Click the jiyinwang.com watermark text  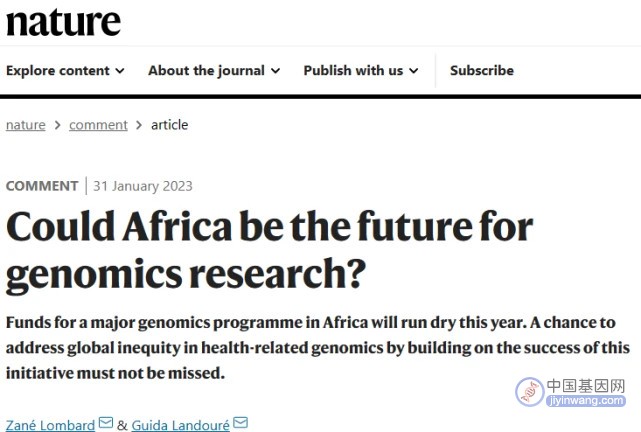click(585, 400)
